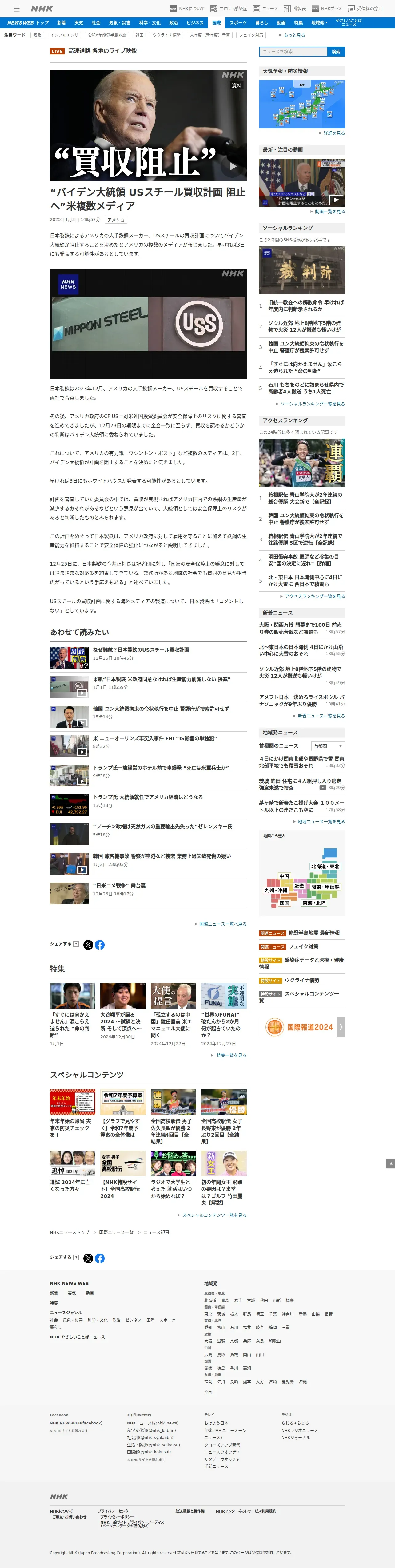Open 特集一覧を見る link
395x1568 pixels.
click(x=229, y=1056)
